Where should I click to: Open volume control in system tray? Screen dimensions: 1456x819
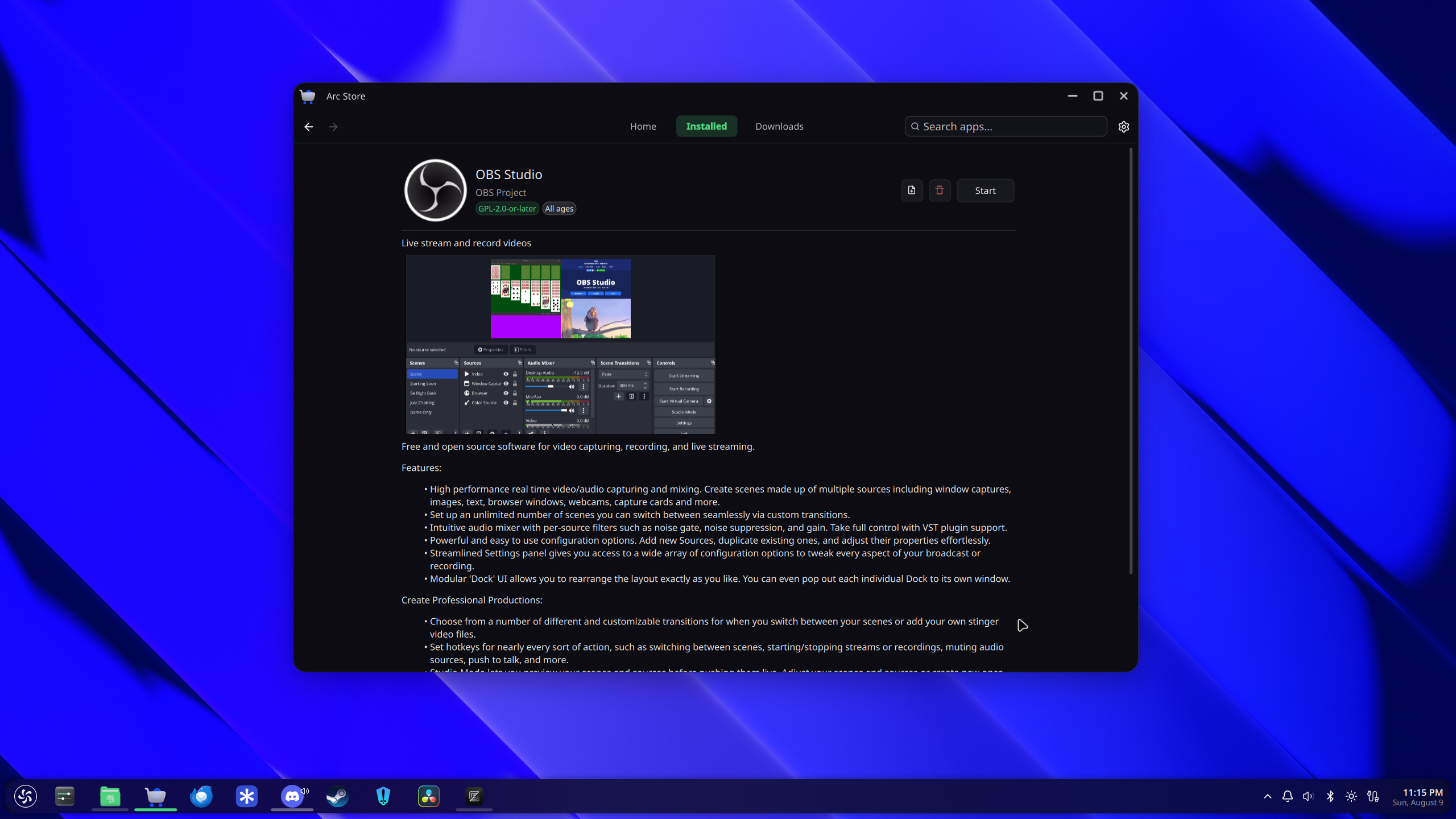1308,796
